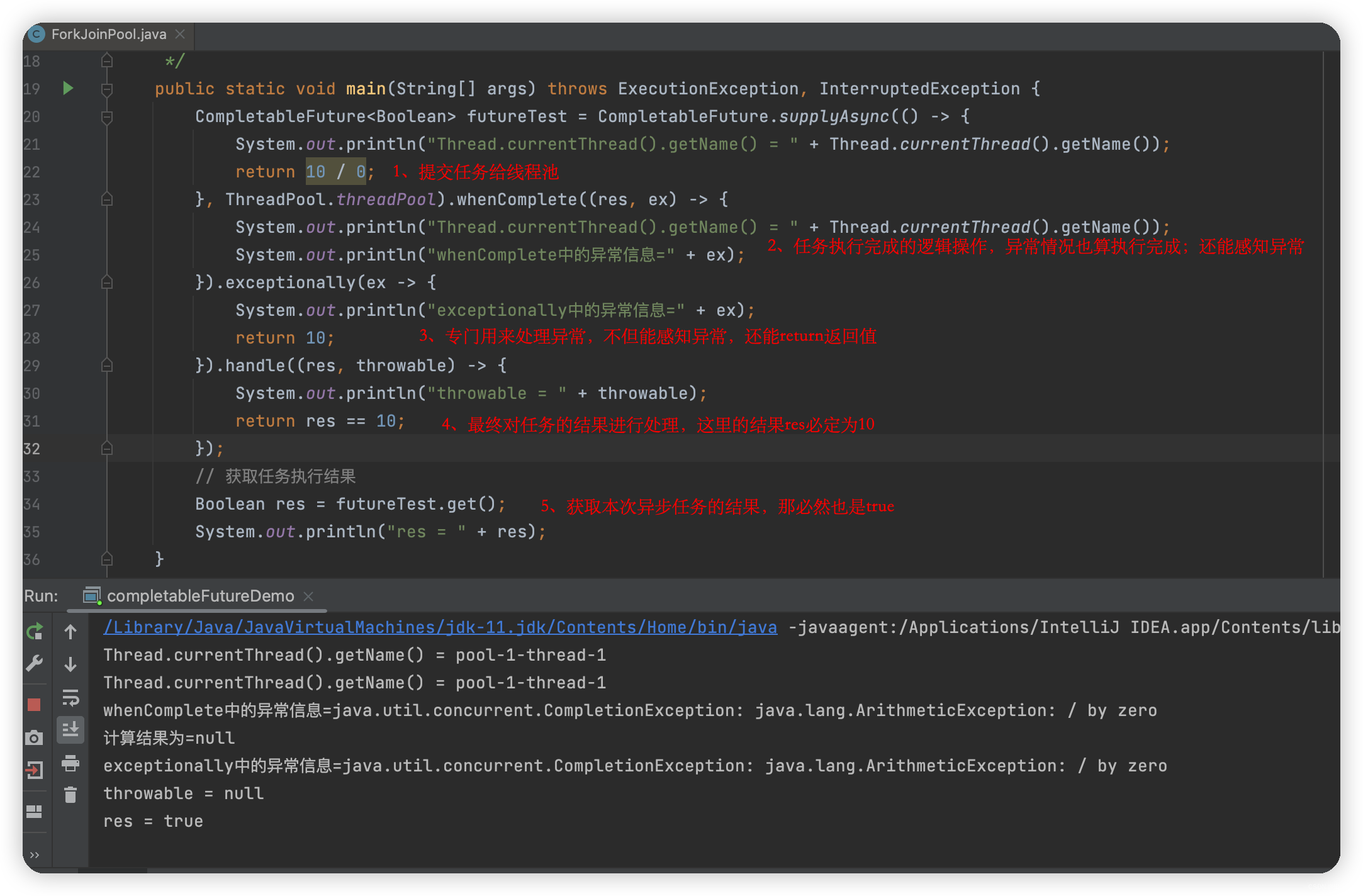Screen dimensions: 1363x896
Task: Toggle soft-wrap in console output
Action: point(70,697)
